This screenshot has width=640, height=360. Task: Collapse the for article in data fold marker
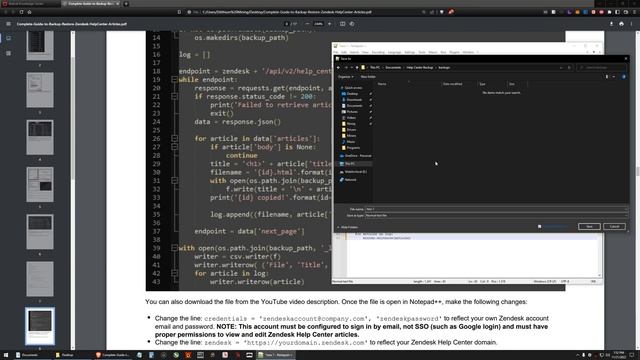174,138
